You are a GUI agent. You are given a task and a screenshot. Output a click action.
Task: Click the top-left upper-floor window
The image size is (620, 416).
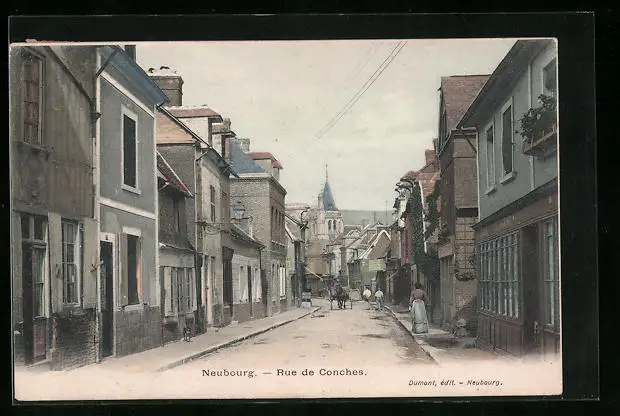33,98
